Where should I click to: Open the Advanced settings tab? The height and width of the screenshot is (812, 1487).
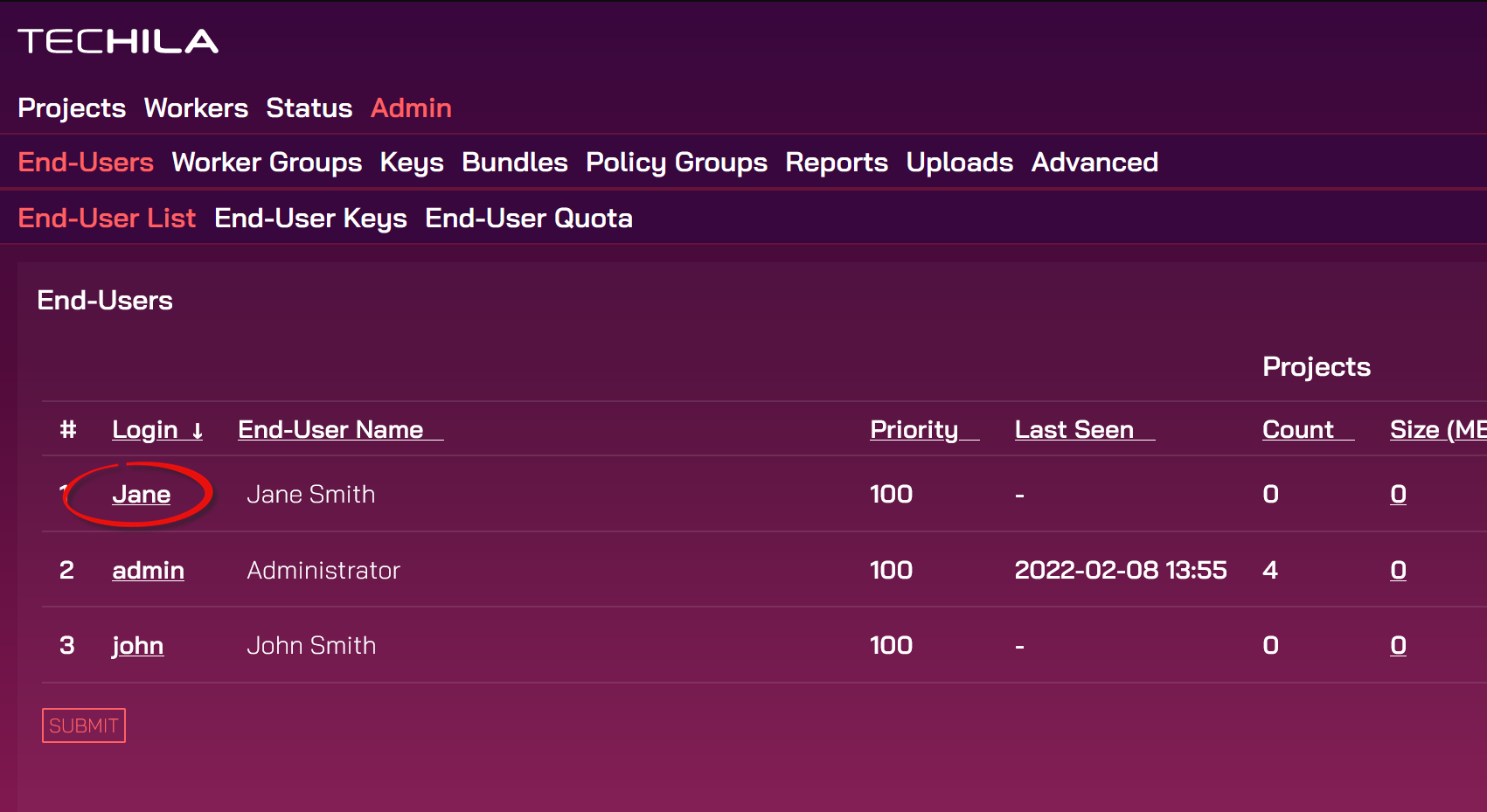(1094, 162)
